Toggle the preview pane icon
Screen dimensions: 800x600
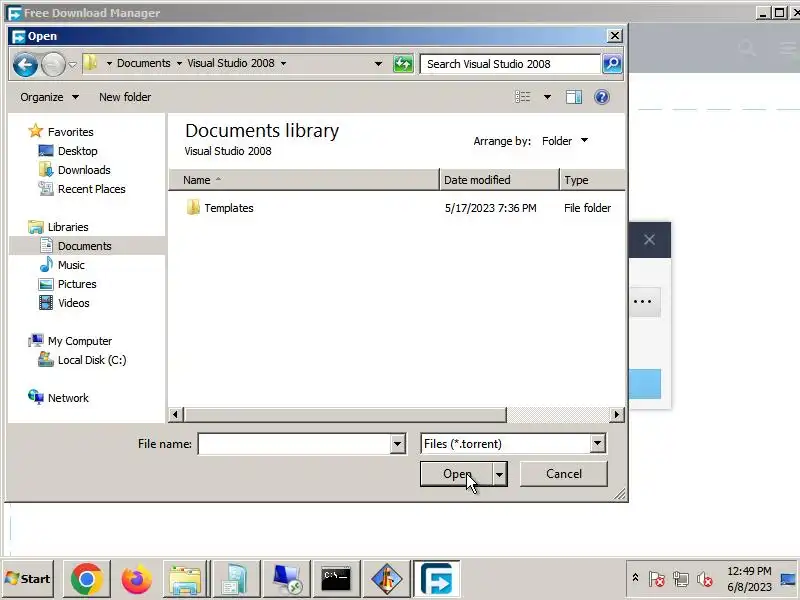tap(574, 97)
